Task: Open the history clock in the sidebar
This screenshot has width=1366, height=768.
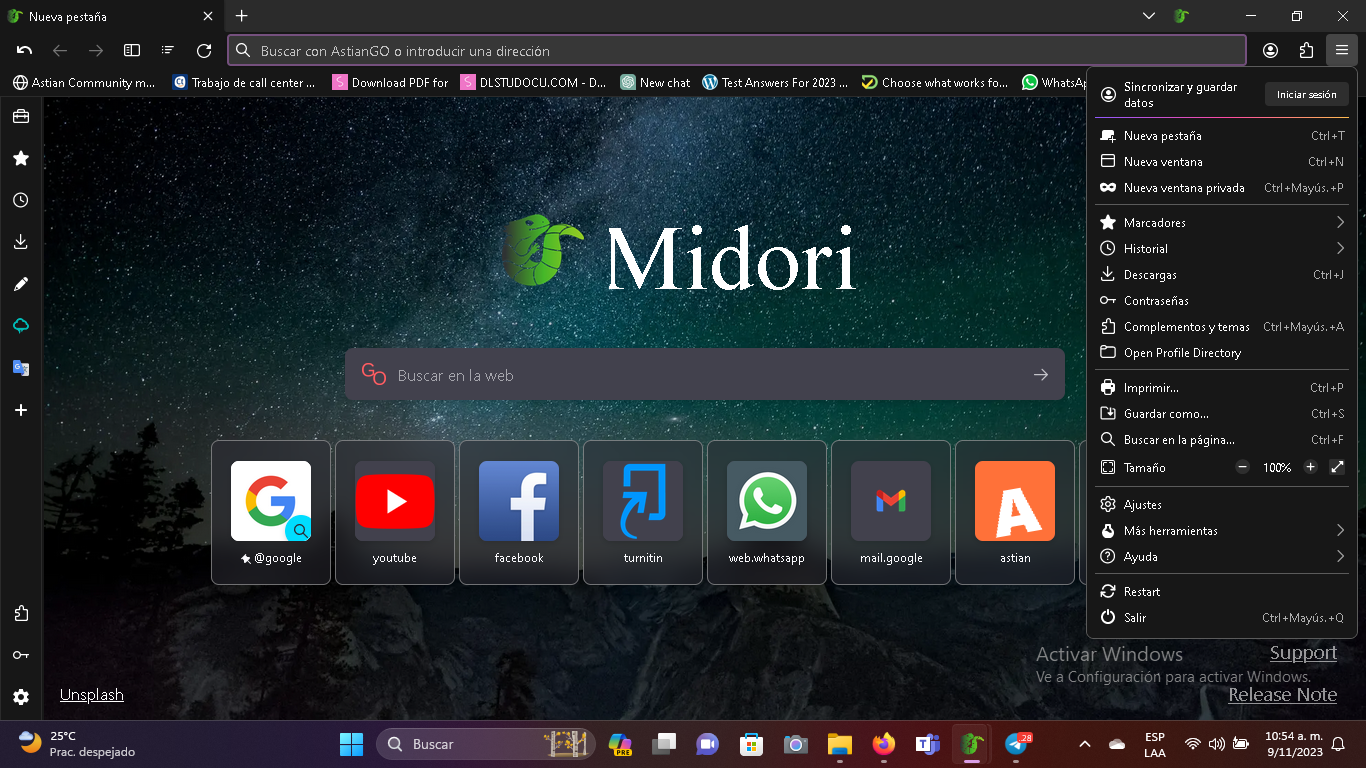Action: coord(20,200)
